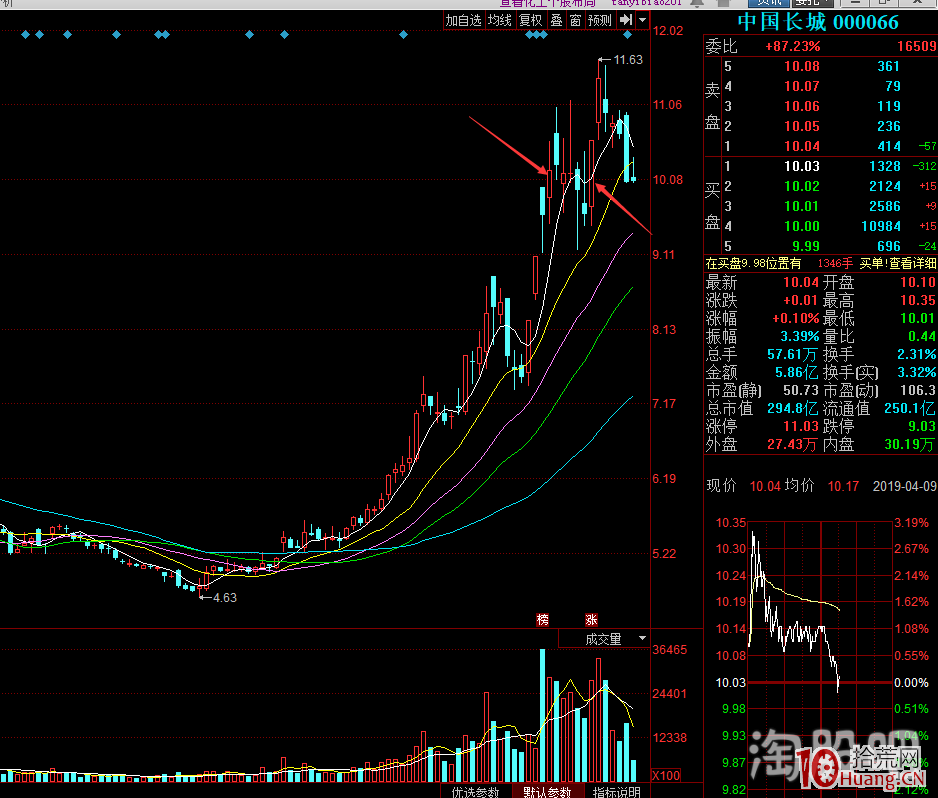Click the 量比 value 0.44
The image size is (938, 798).
pos(922,336)
